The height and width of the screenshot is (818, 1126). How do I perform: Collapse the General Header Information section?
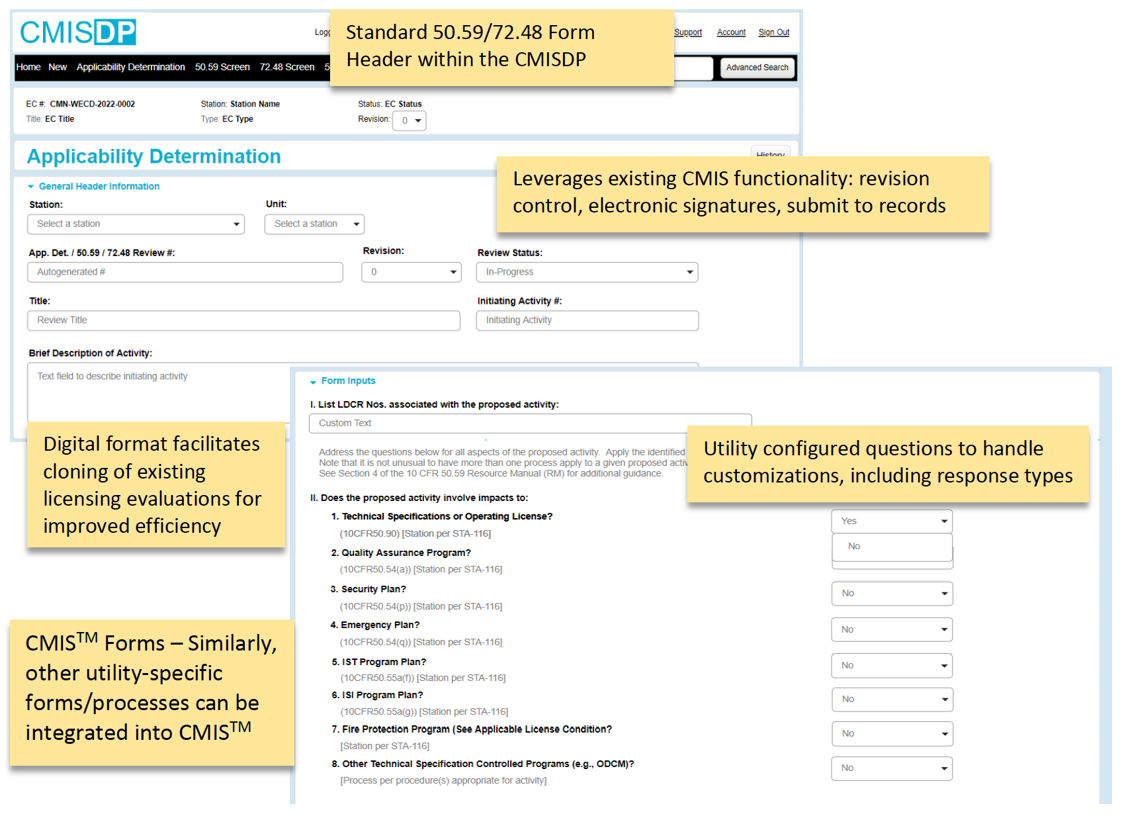click(93, 186)
